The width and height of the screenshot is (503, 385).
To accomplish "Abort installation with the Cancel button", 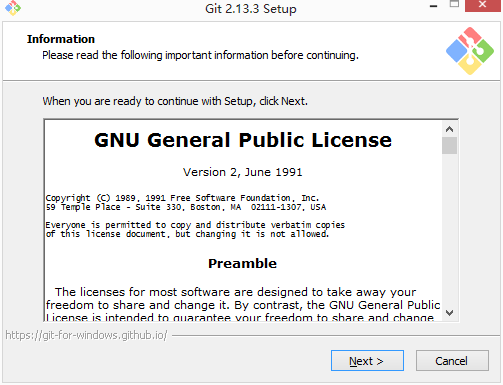I will [452, 361].
